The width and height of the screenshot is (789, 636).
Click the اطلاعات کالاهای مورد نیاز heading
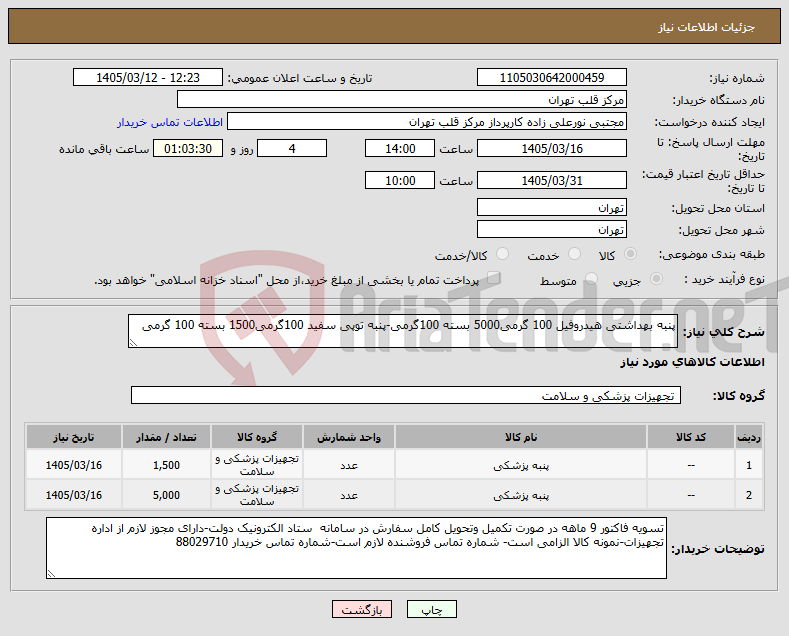pyautogui.click(x=692, y=362)
